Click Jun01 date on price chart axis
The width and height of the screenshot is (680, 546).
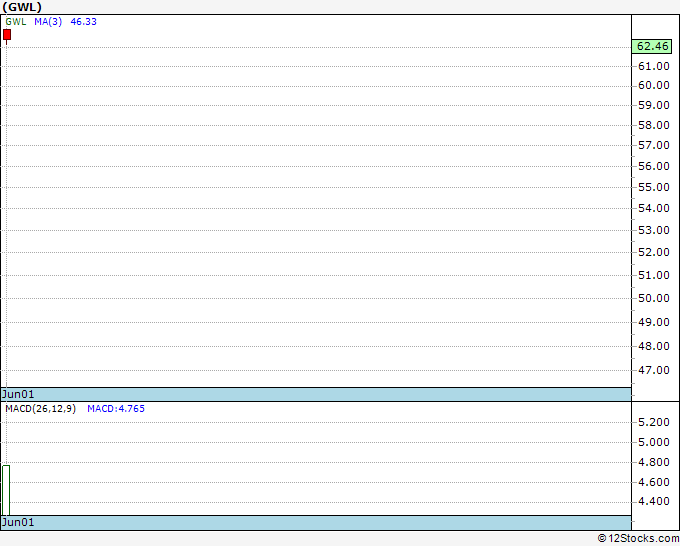click(x=18, y=394)
